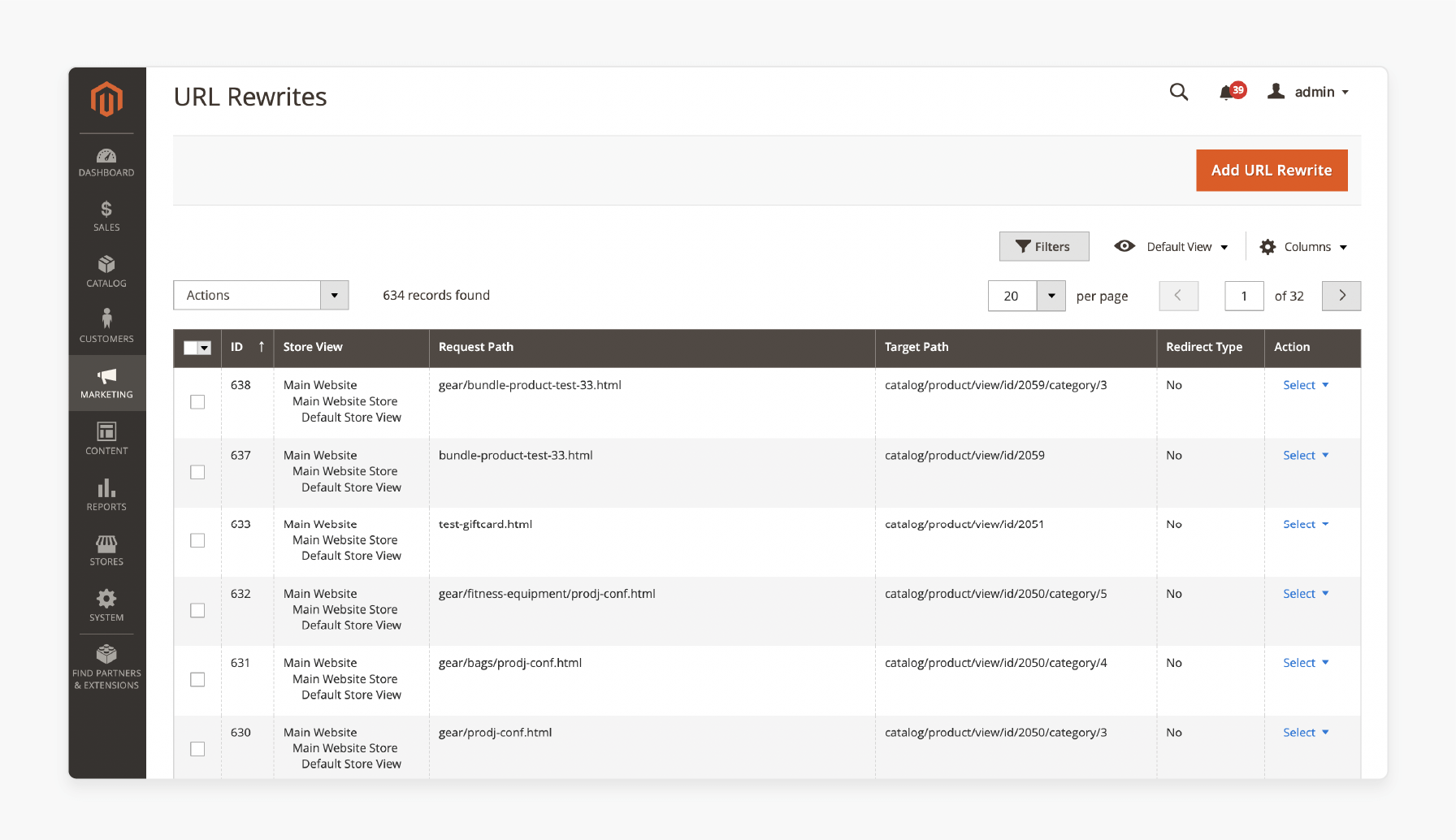Open Select action for row 631

[1306, 663]
